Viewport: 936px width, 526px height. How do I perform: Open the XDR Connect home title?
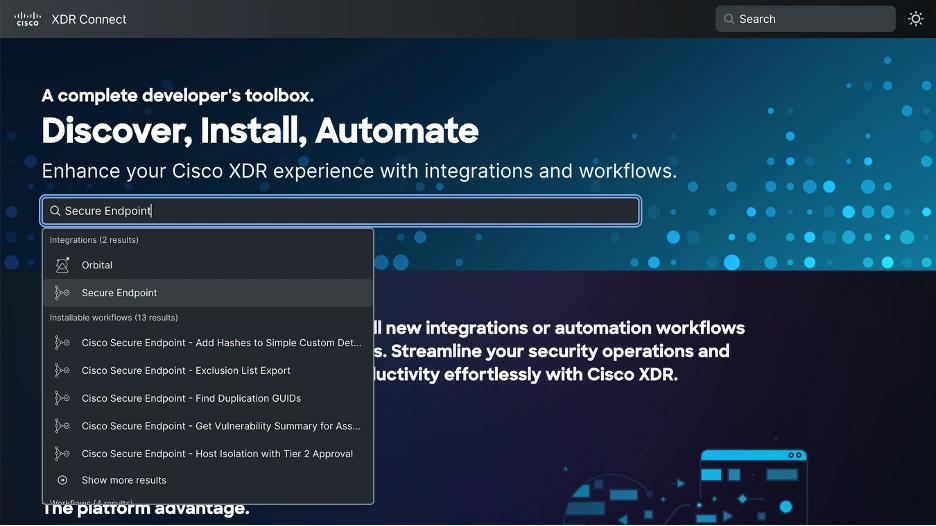point(89,19)
